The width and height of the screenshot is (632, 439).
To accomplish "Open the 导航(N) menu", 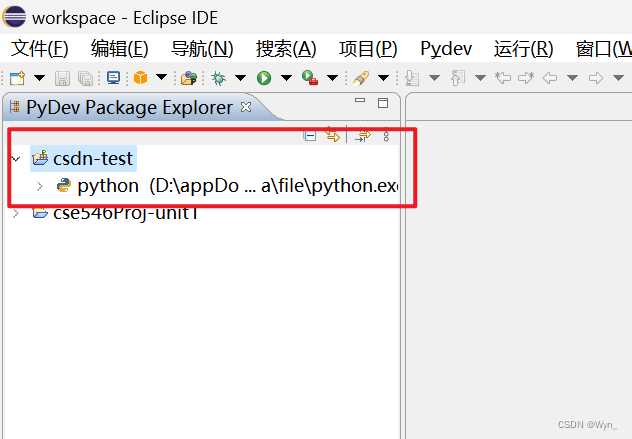I will [x=202, y=49].
